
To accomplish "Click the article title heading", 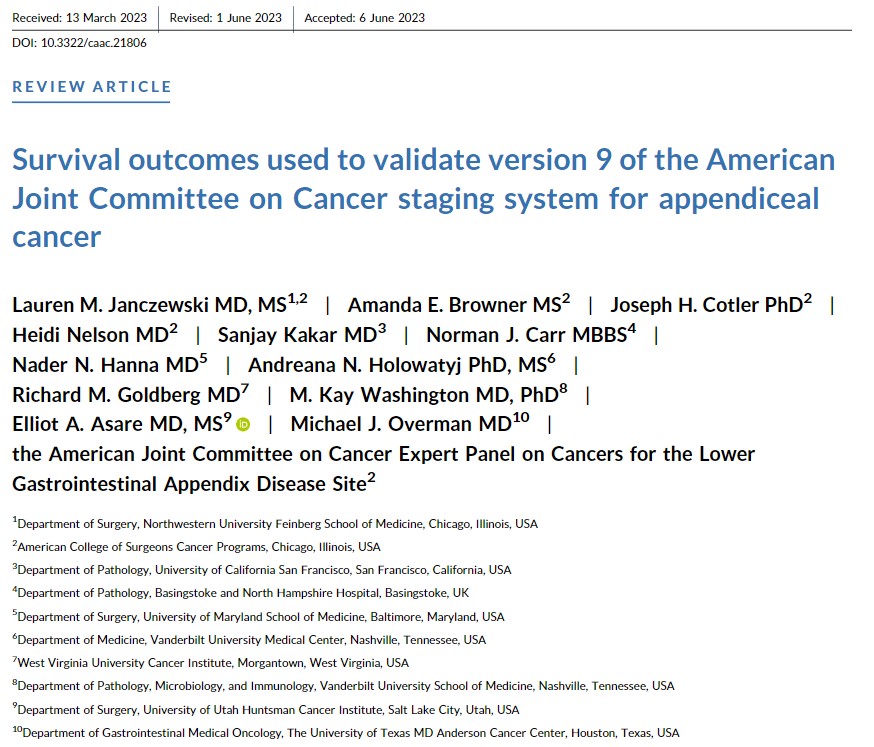I will pos(423,198).
